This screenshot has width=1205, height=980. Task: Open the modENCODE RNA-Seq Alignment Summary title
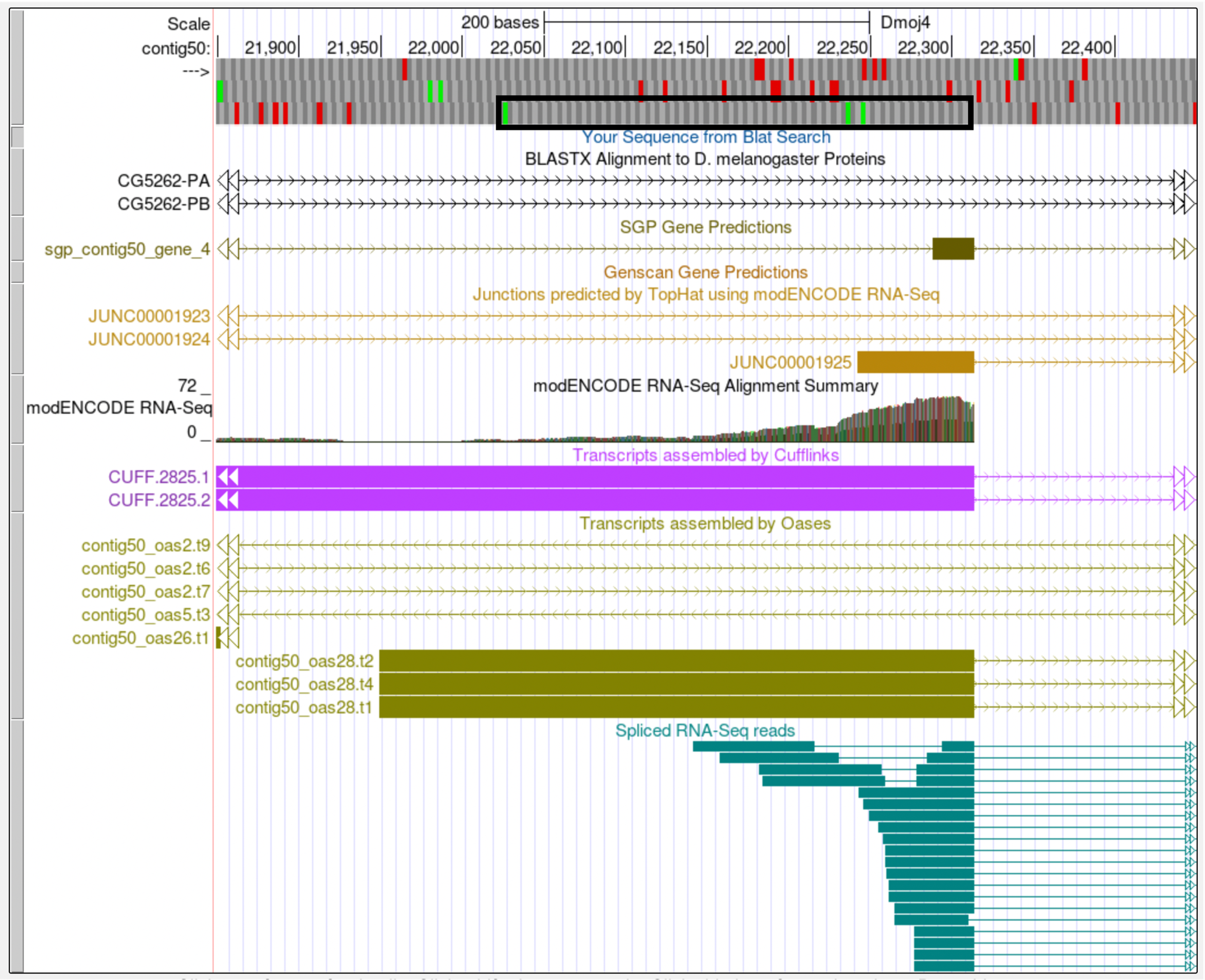[x=706, y=386]
